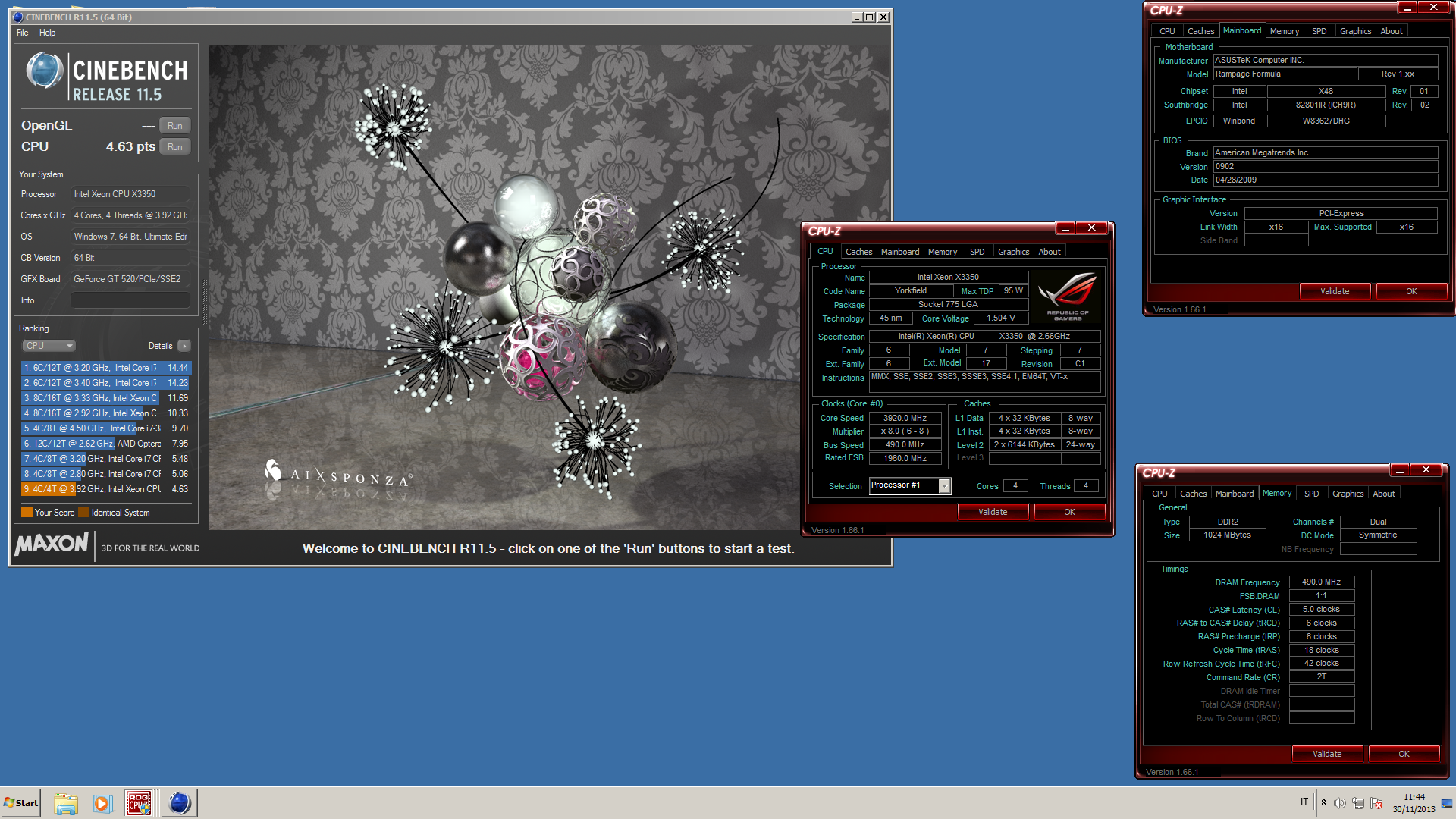Image resolution: width=1456 pixels, height=819 pixels.
Task: Open SPD tab in bottom-right CPU-Z
Action: tap(1311, 494)
